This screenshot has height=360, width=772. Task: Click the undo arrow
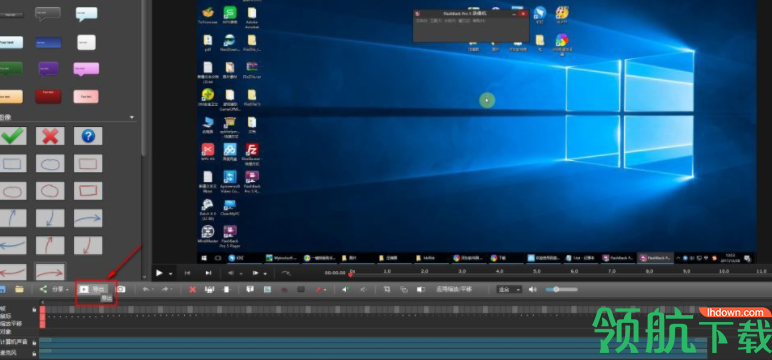tap(146, 290)
